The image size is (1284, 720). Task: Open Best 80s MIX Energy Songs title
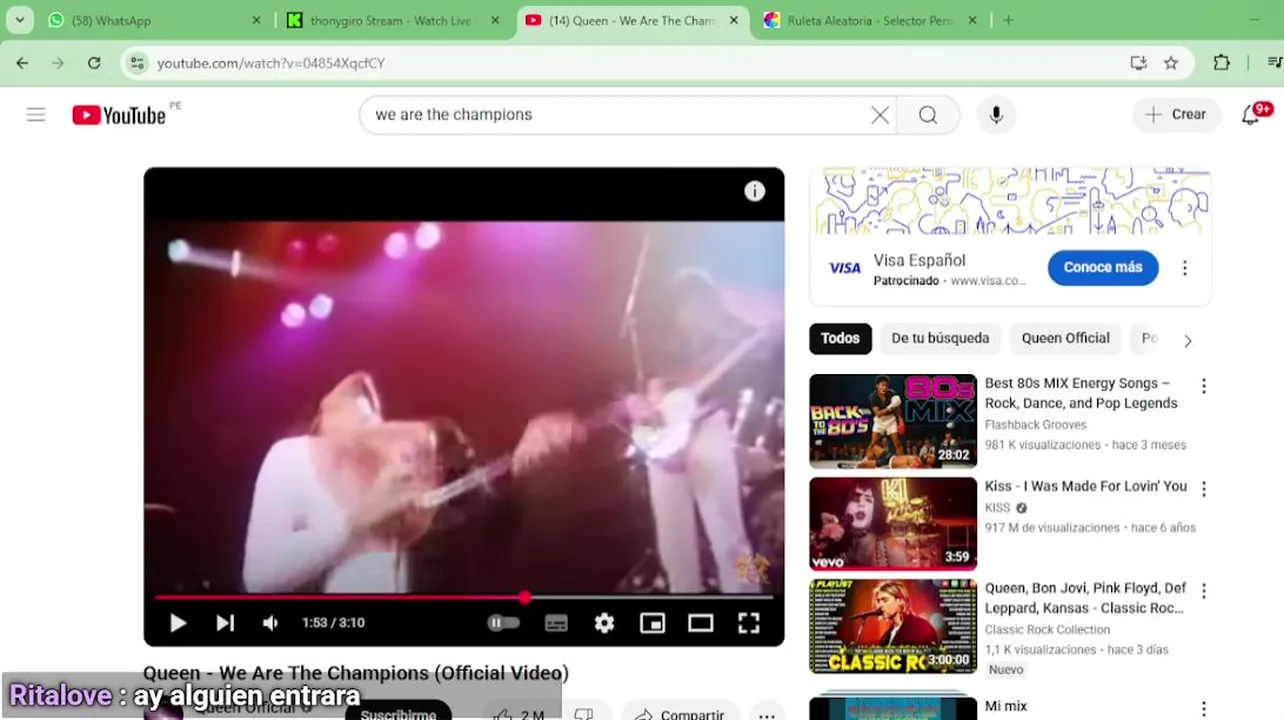(x=1081, y=393)
